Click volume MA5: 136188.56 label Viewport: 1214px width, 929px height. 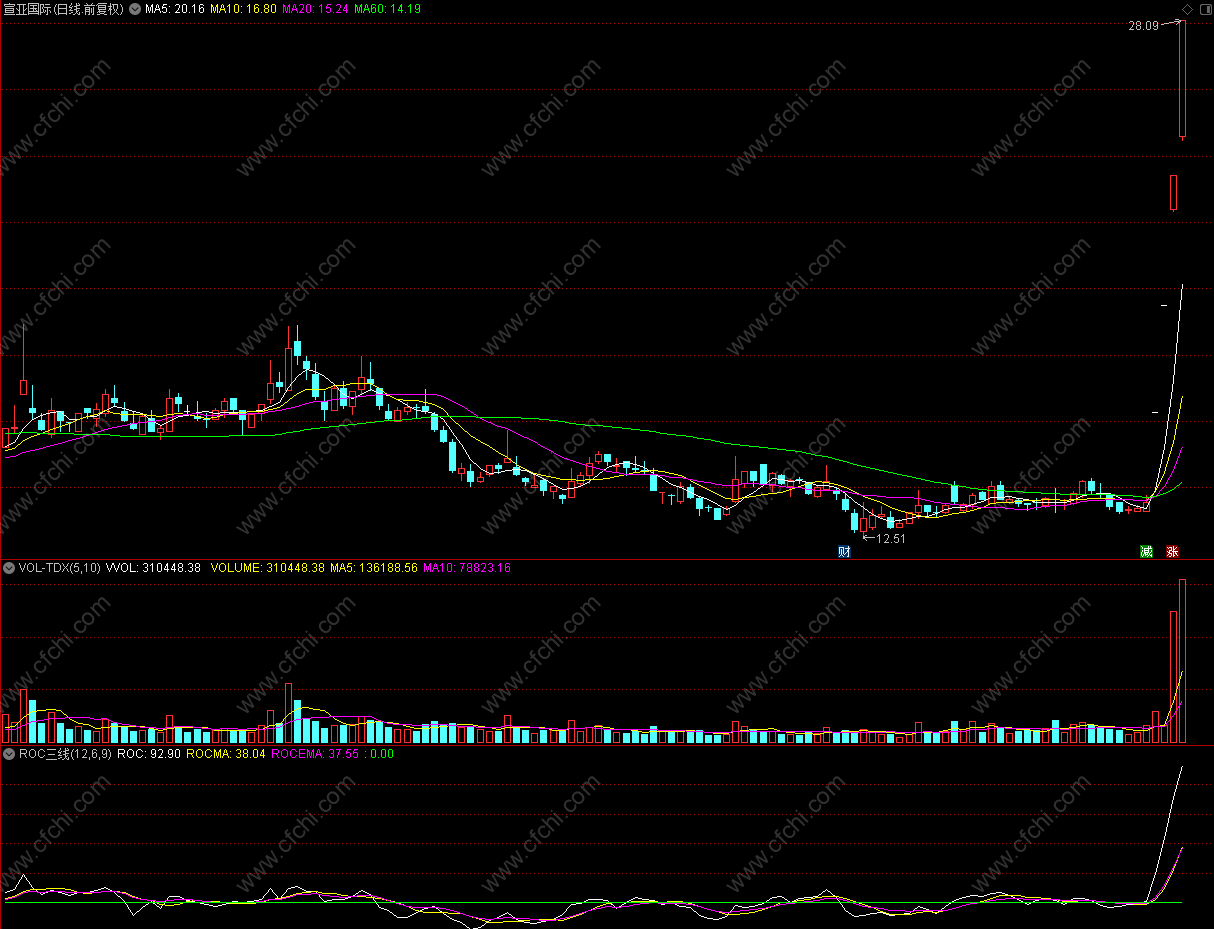[374, 567]
